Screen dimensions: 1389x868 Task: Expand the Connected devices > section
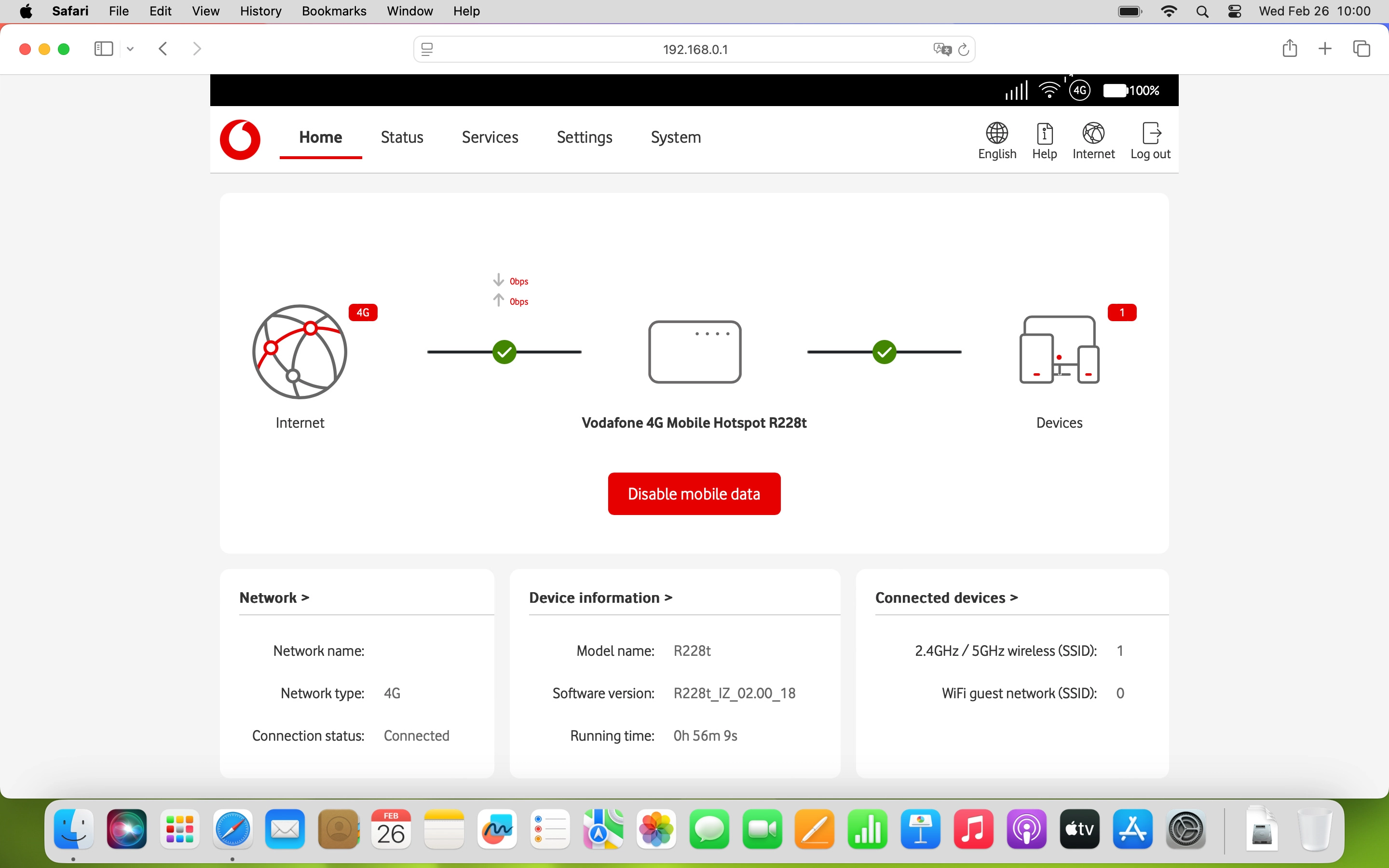click(x=946, y=597)
